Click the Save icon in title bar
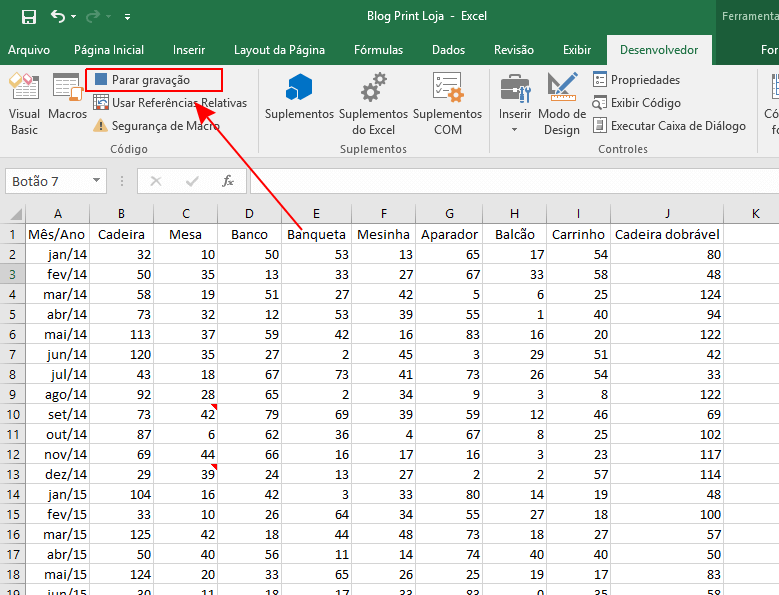 (29, 17)
